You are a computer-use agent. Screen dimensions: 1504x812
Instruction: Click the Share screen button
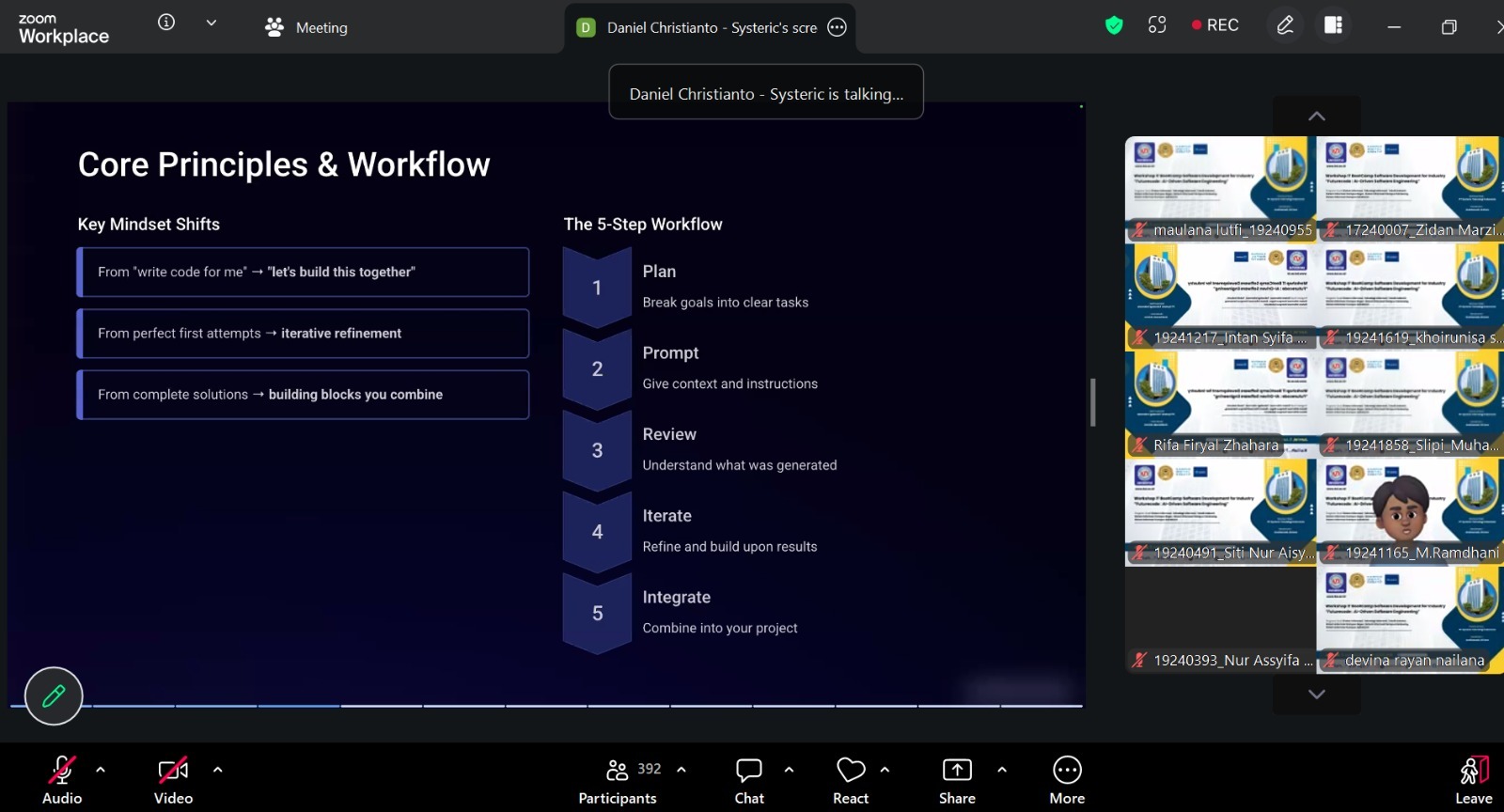(x=957, y=780)
